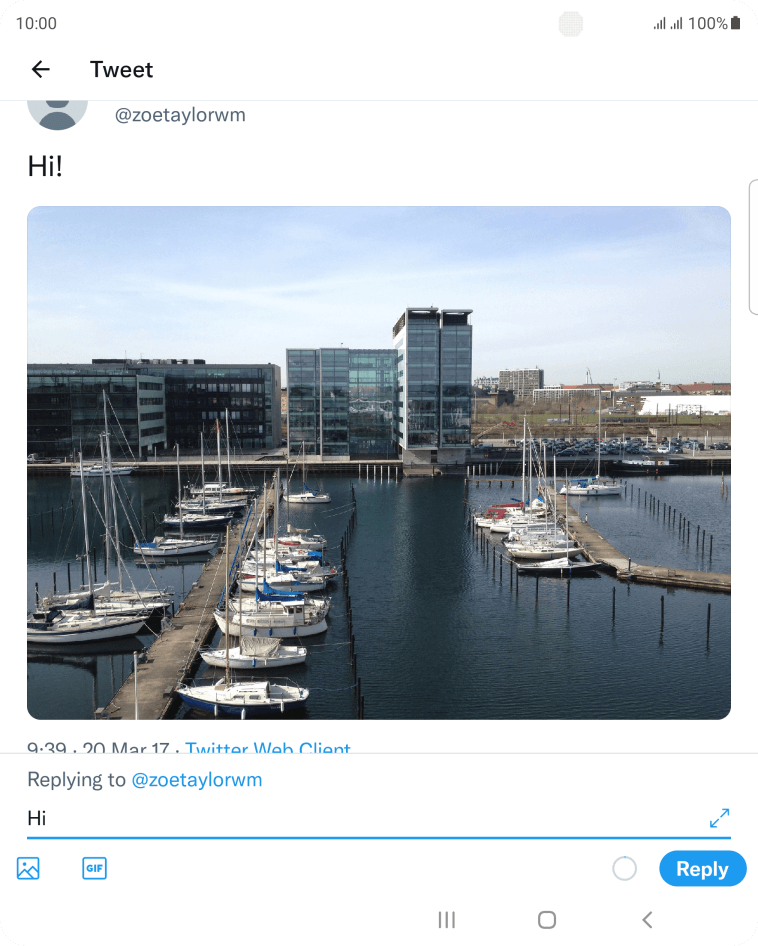Screen dimensions: 758x946
Task: Tap the battery status icon
Action: pyautogui.click(x=735, y=23)
